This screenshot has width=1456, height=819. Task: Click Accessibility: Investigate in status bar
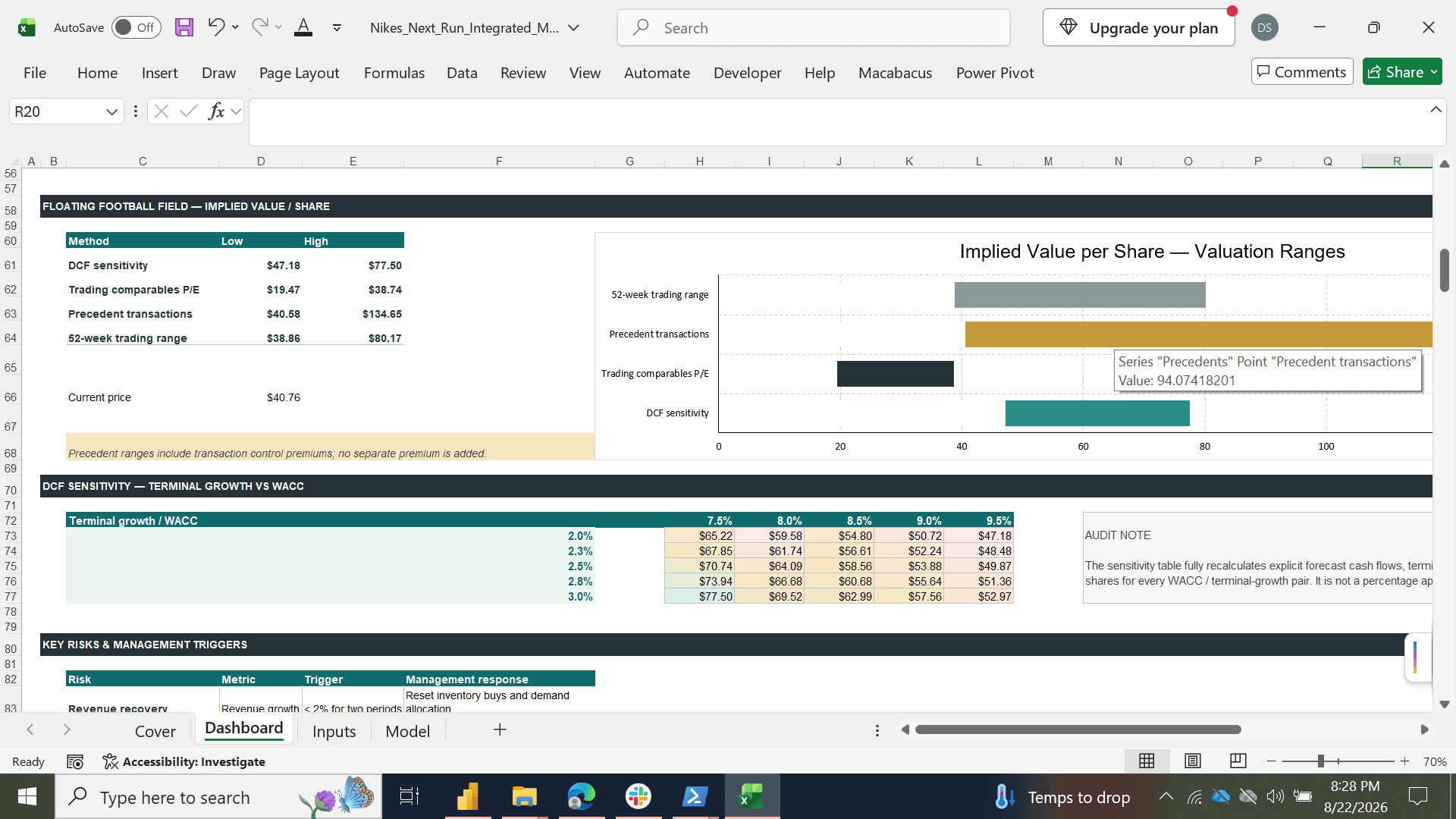point(184,761)
